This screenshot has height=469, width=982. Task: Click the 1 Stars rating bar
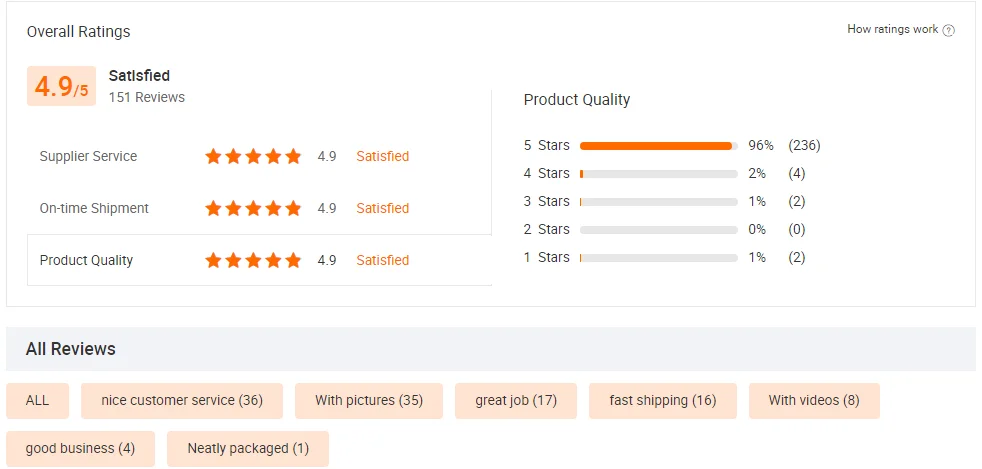coord(657,258)
